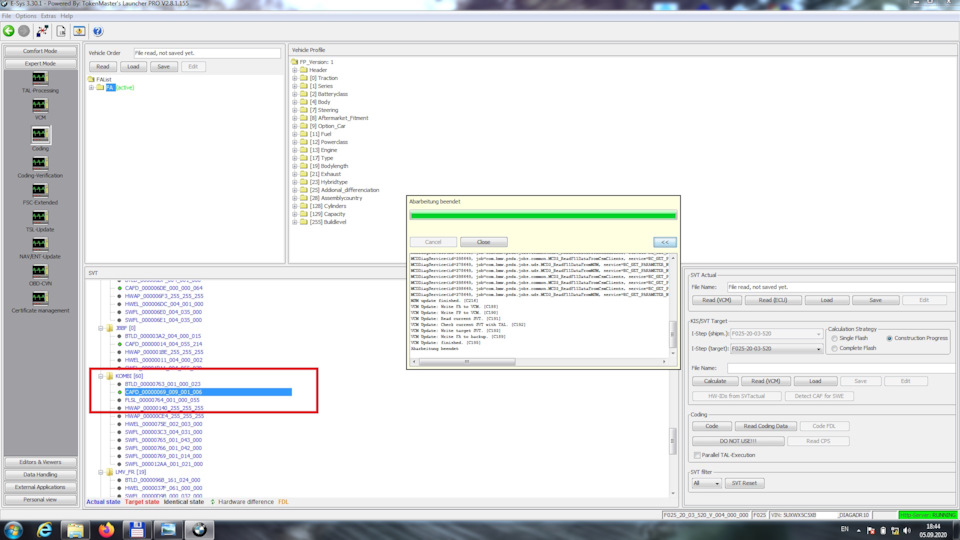The height and width of the screenshot is (540, 960).
Task: Click the green progress bar in dialog
Action: pyautogui.click(x=543, y=216)
